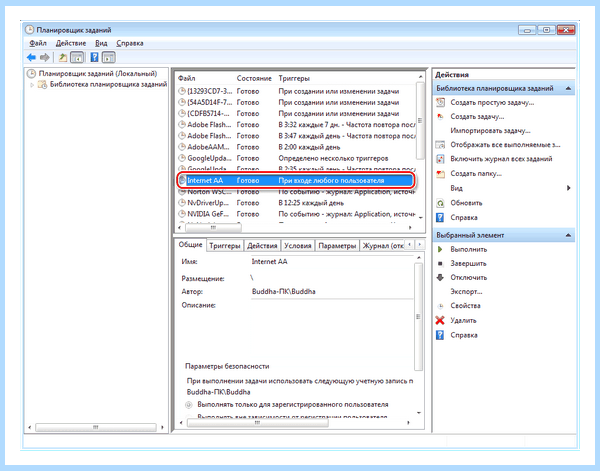Click the 'Отключить' down arrow icon
The width and height of the screenshot is (600, 471).
point(440,277)
